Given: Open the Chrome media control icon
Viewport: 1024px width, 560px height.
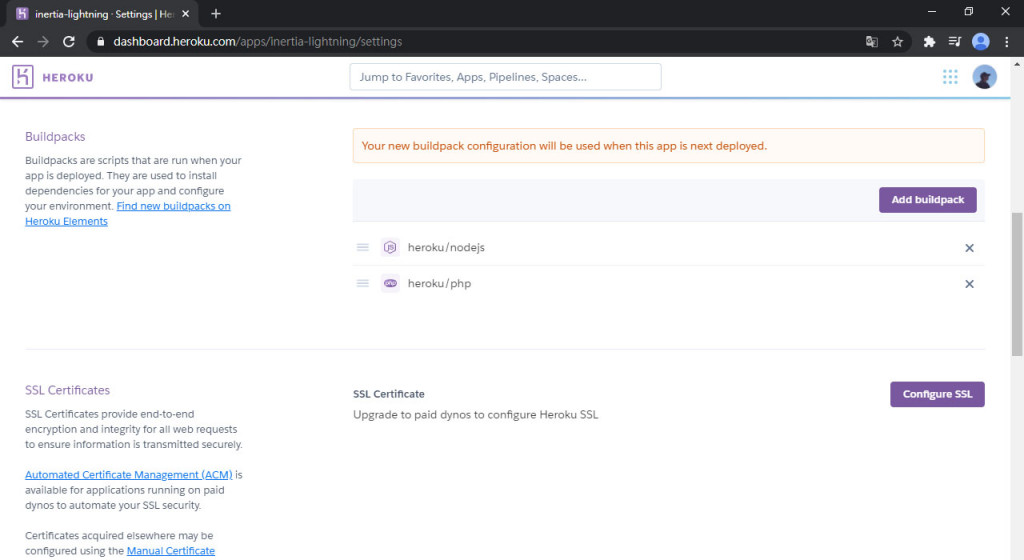Looking at the screenshot, I should 955,42.
